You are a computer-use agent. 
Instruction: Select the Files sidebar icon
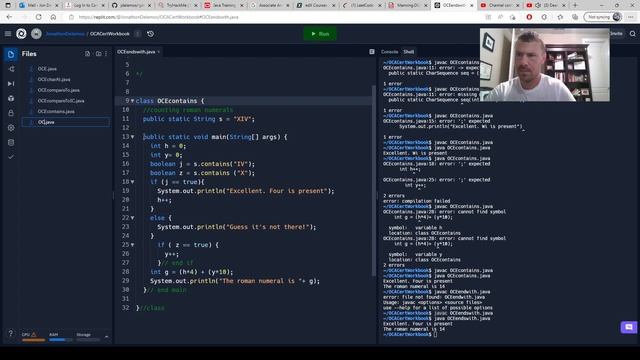tap(11, 54)
